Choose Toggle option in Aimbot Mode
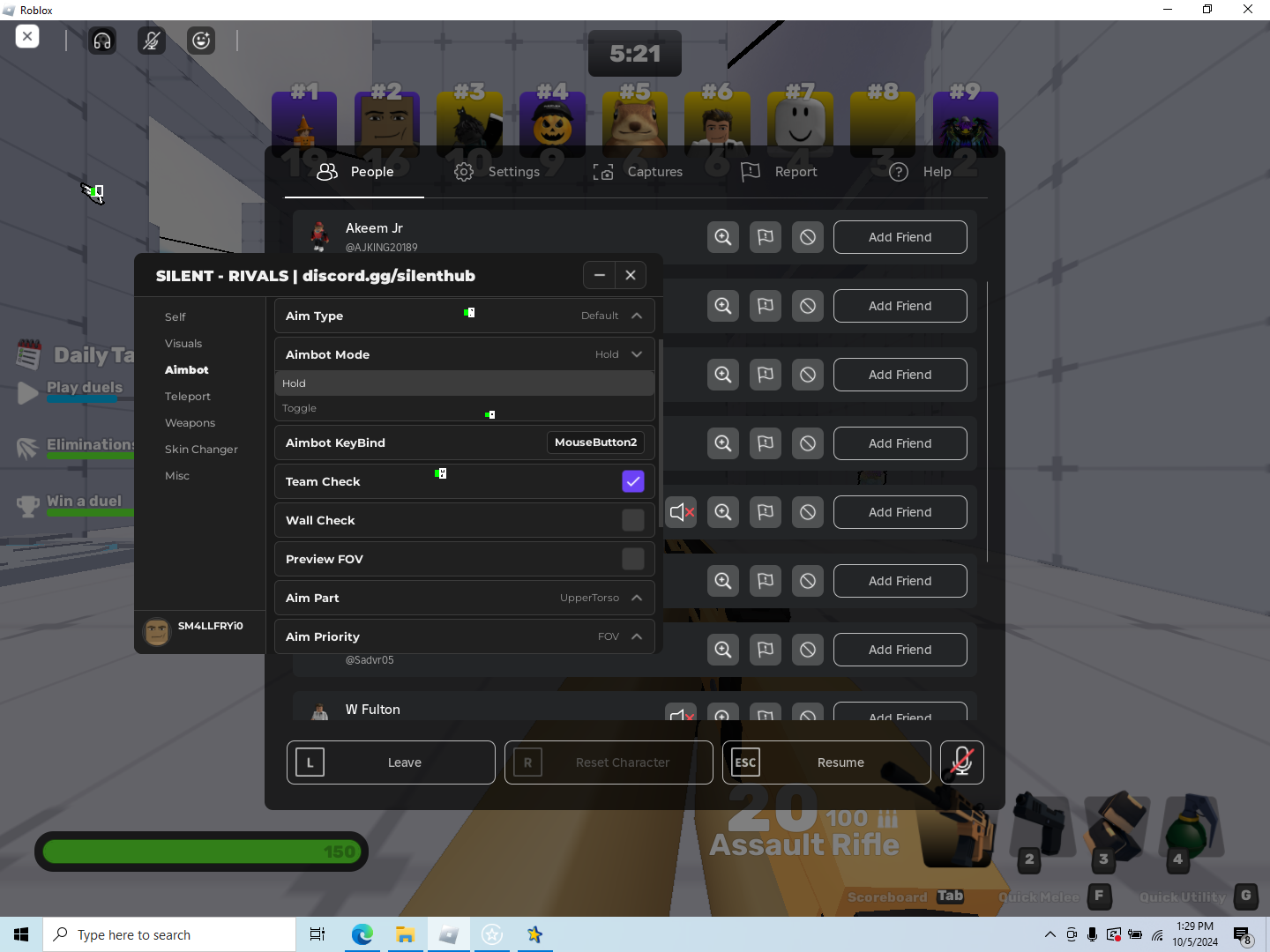The width and height of the screenshot is (1270, 952). pos(465,408)
